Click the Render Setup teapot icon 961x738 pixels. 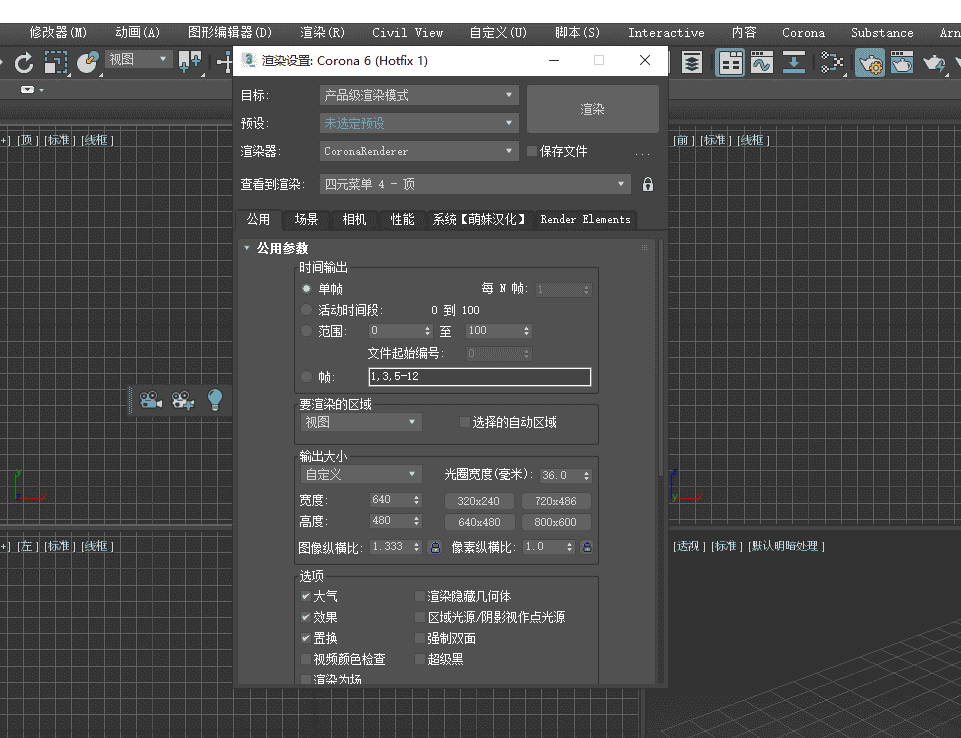coord(872,61)
